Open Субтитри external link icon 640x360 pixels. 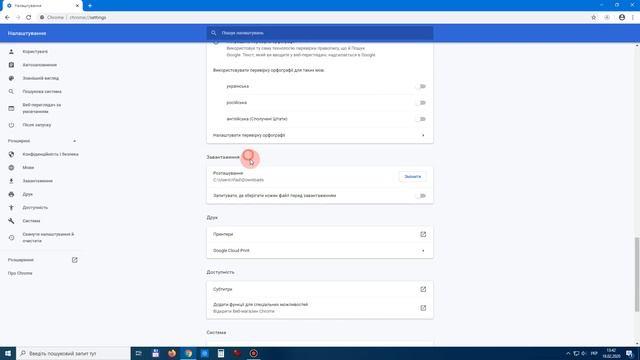pos(423,289)
